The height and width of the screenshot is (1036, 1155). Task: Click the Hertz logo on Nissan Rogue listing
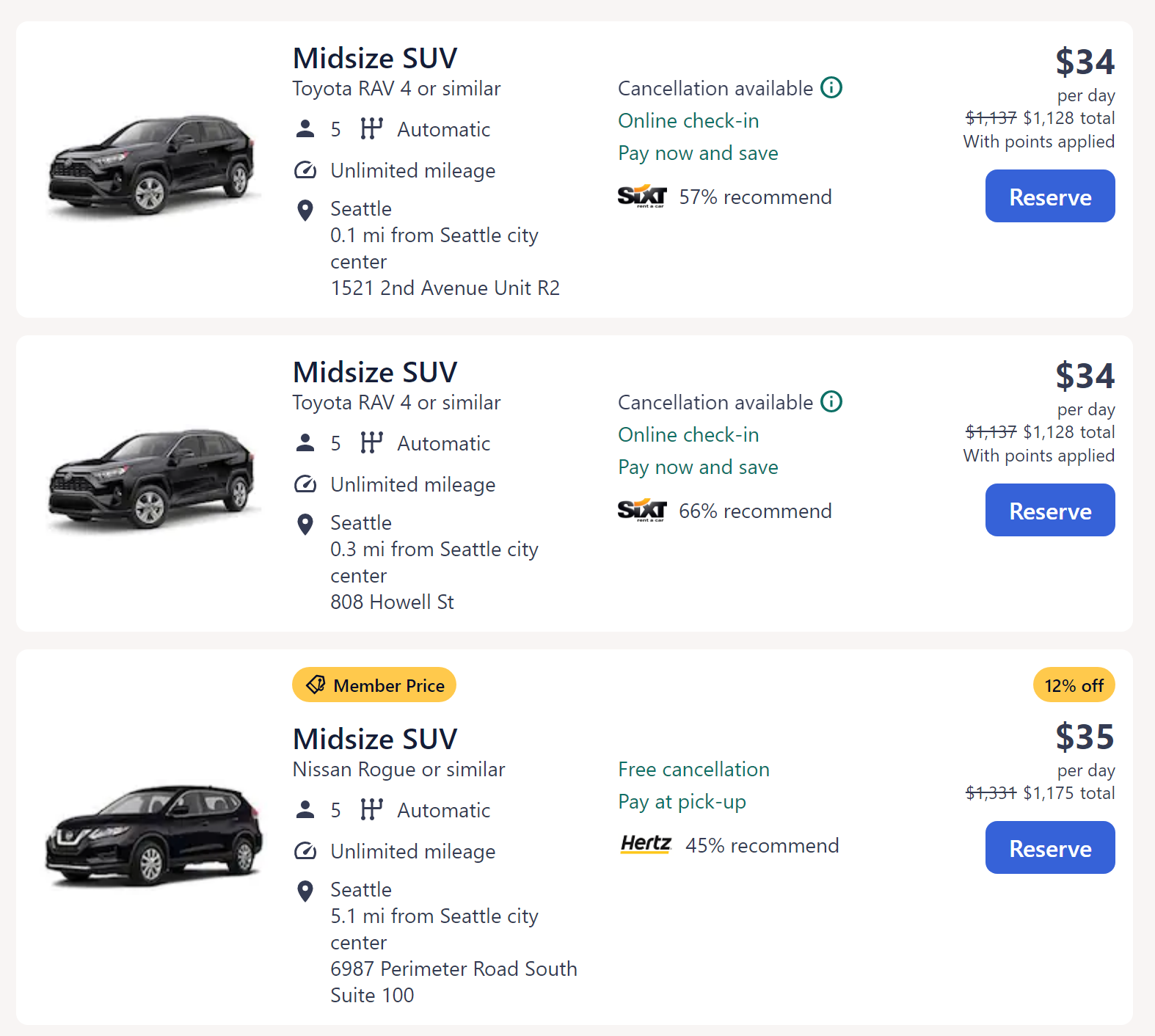646,845
